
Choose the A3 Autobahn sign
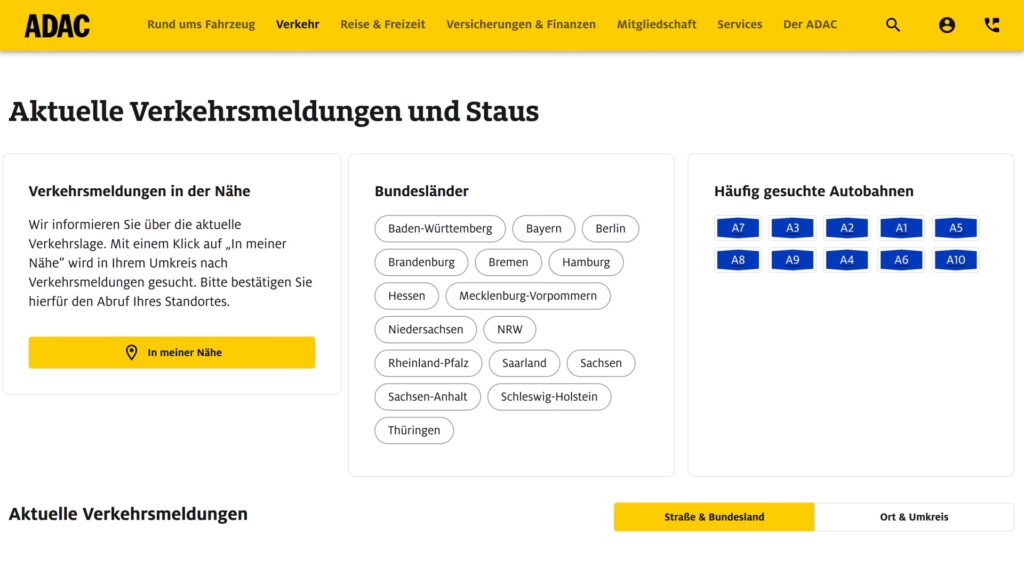coord(792,228)
